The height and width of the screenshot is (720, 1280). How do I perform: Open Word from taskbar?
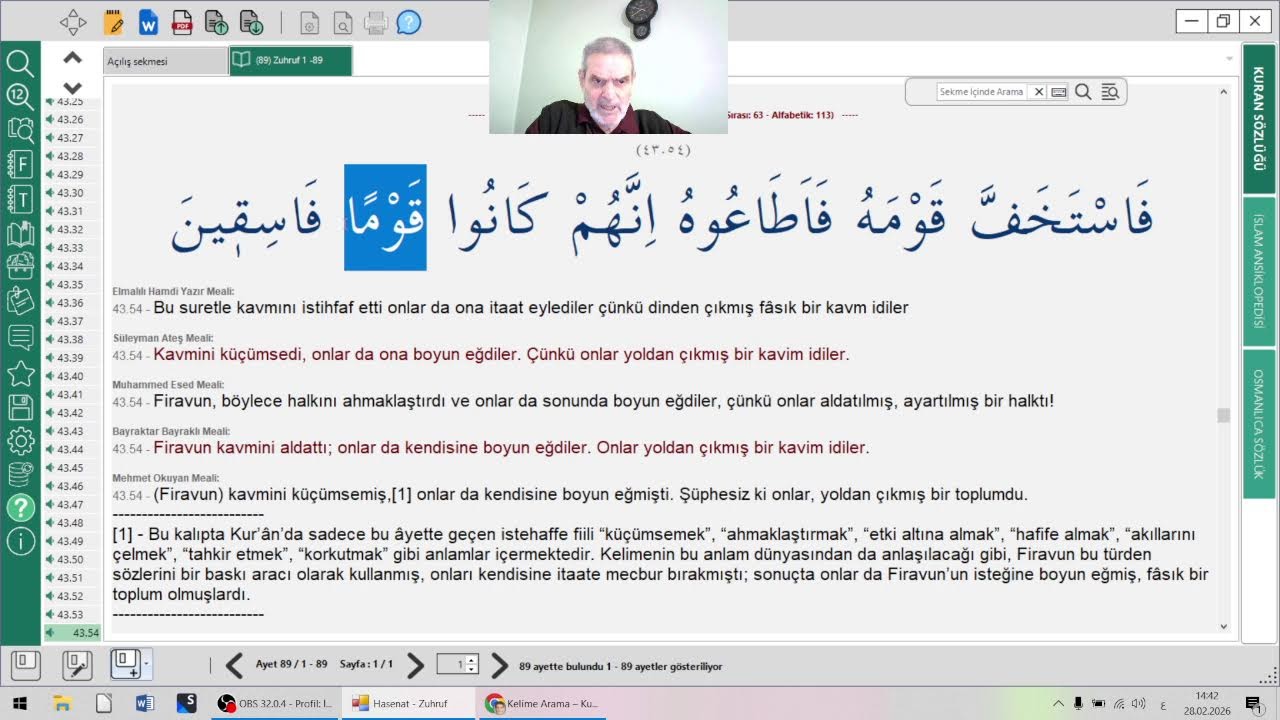pos(145,704)
